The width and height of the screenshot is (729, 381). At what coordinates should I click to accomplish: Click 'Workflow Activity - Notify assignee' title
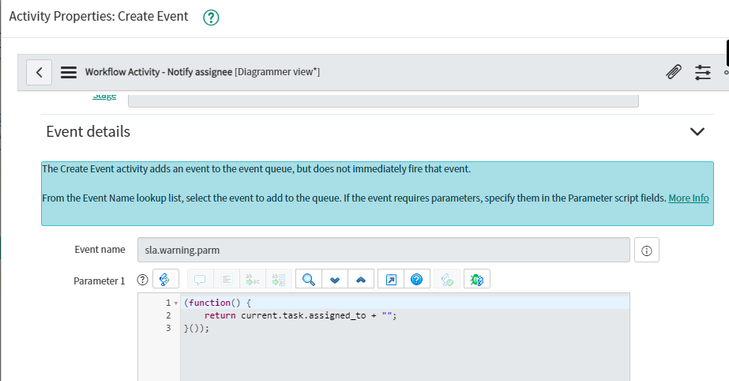[159, 72]
